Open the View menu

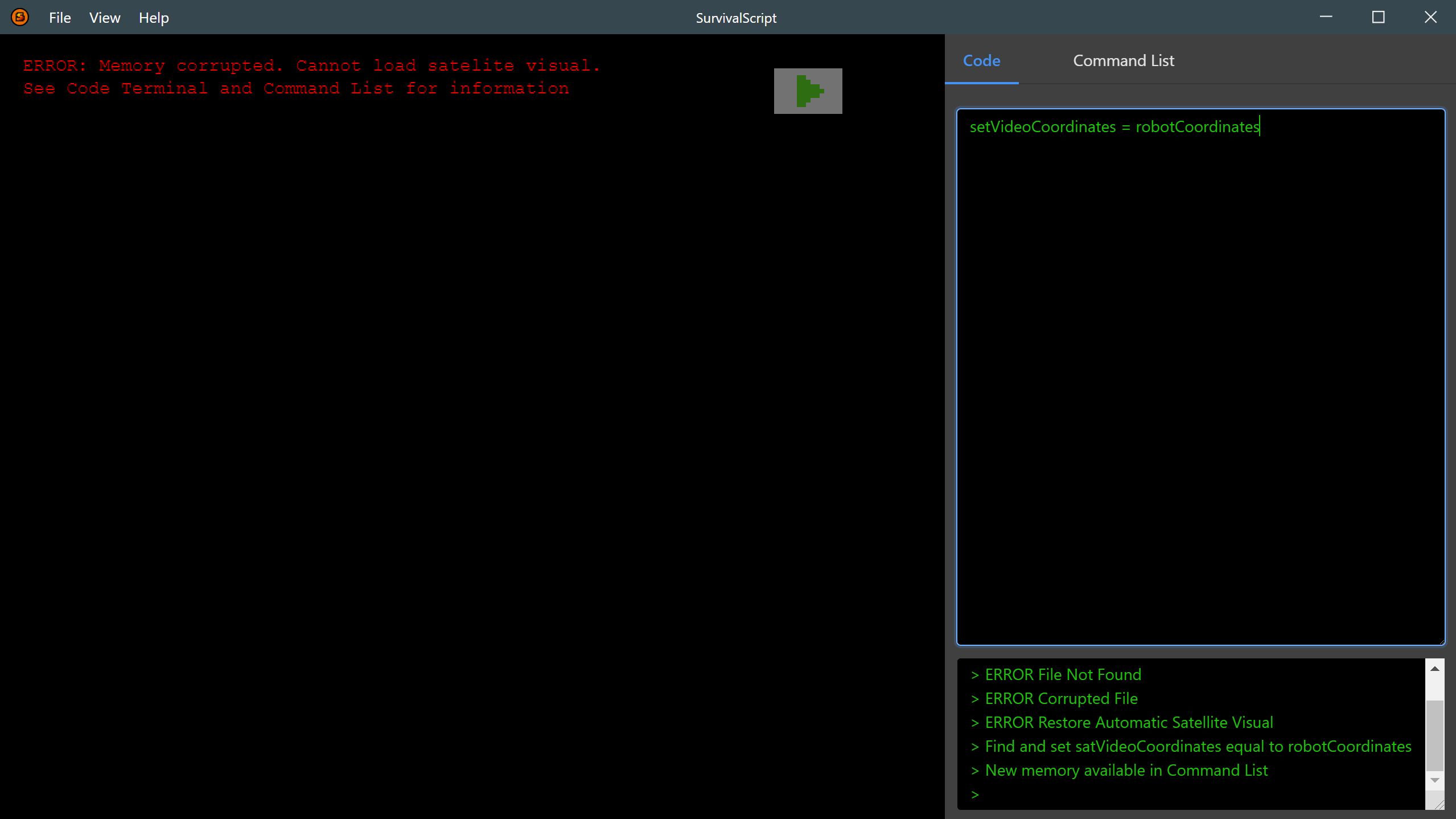(x=105, y=18)
